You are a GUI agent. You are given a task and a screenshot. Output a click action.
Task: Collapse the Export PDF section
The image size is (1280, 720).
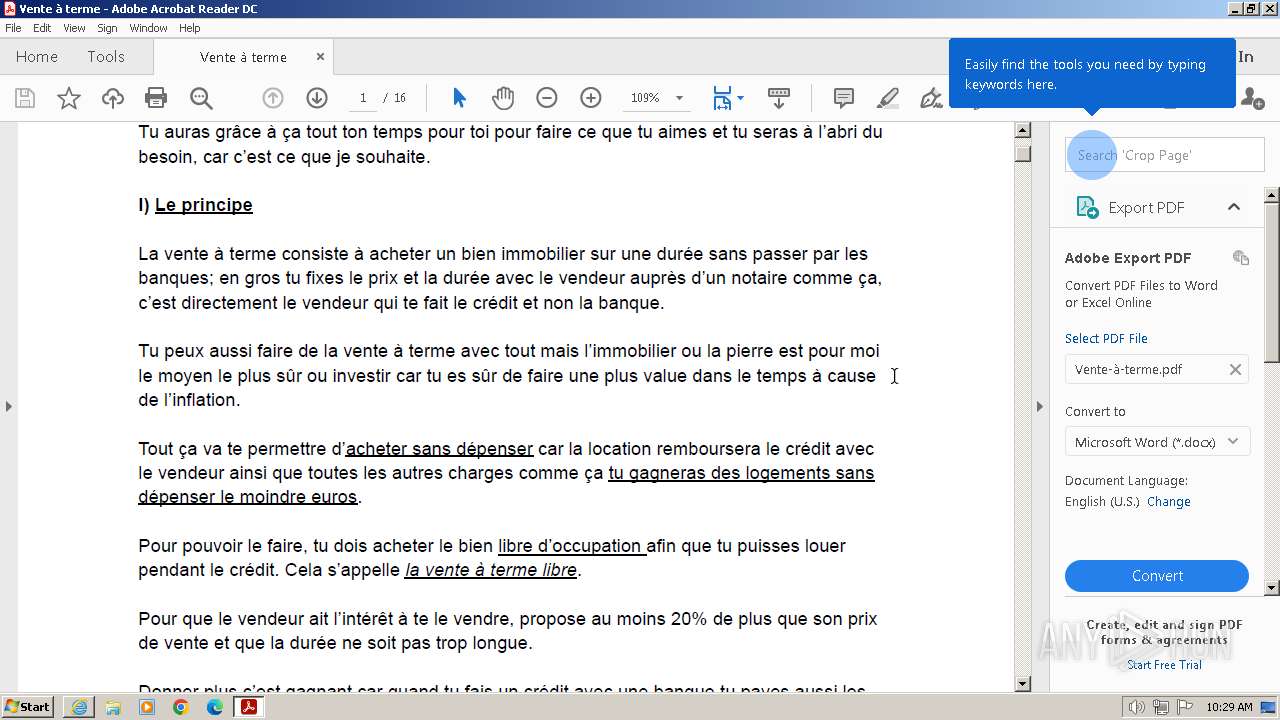tap(1234, 207)
